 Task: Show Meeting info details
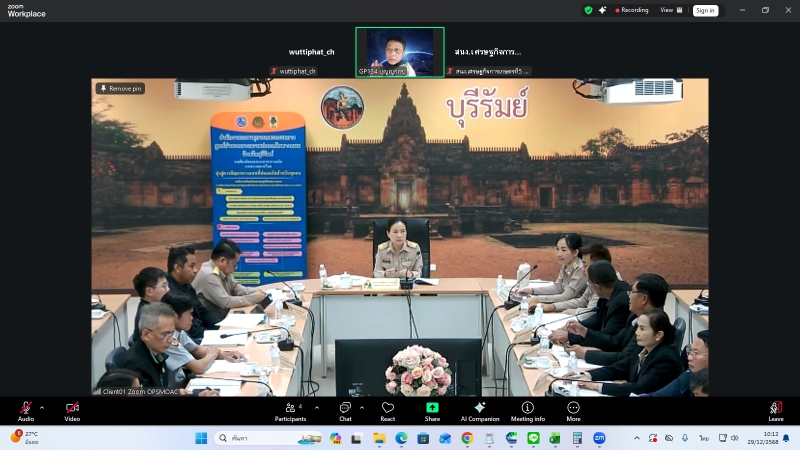(528, 411)
